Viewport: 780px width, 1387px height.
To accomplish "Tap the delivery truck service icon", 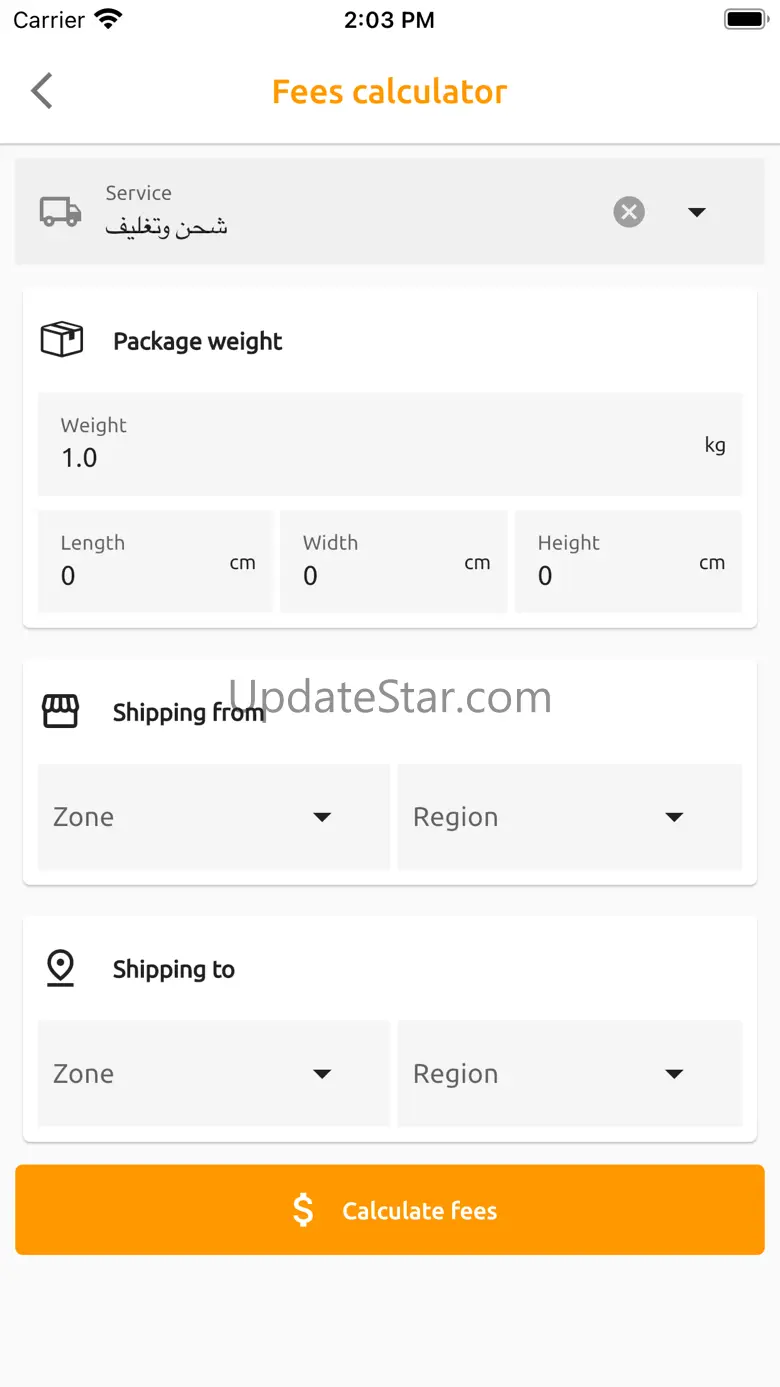I will 60,212.
